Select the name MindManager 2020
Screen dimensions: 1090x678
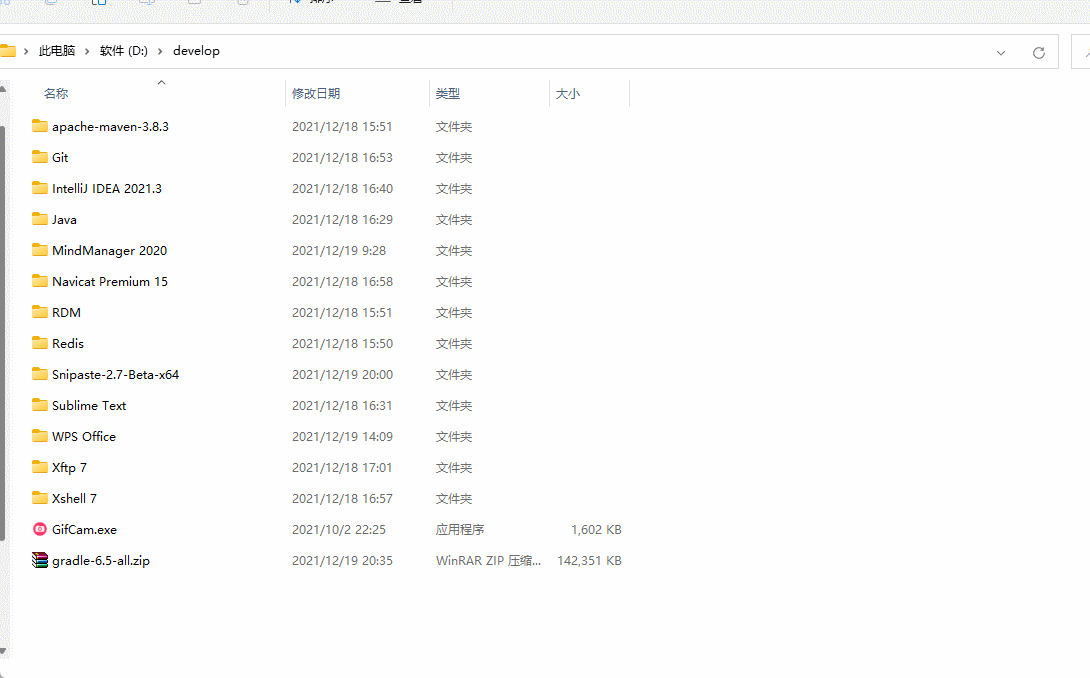(110, 250)
